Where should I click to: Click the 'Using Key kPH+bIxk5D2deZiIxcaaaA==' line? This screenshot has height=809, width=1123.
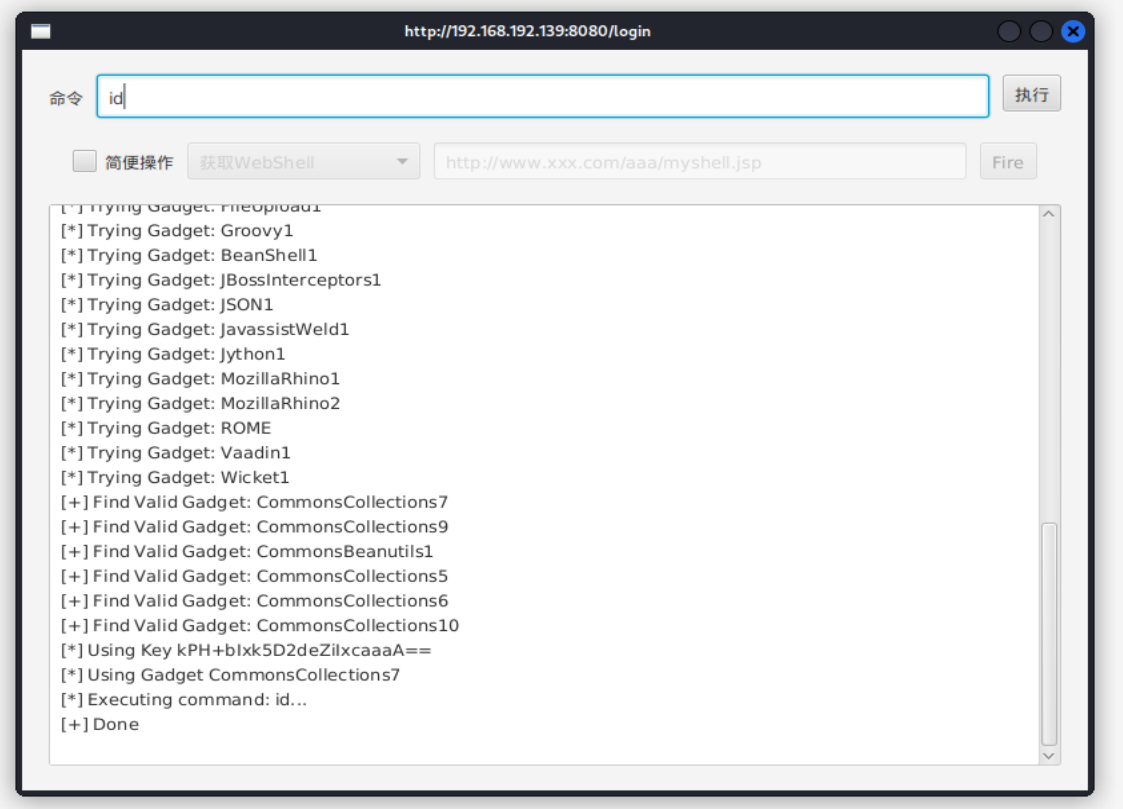(246, 650)
